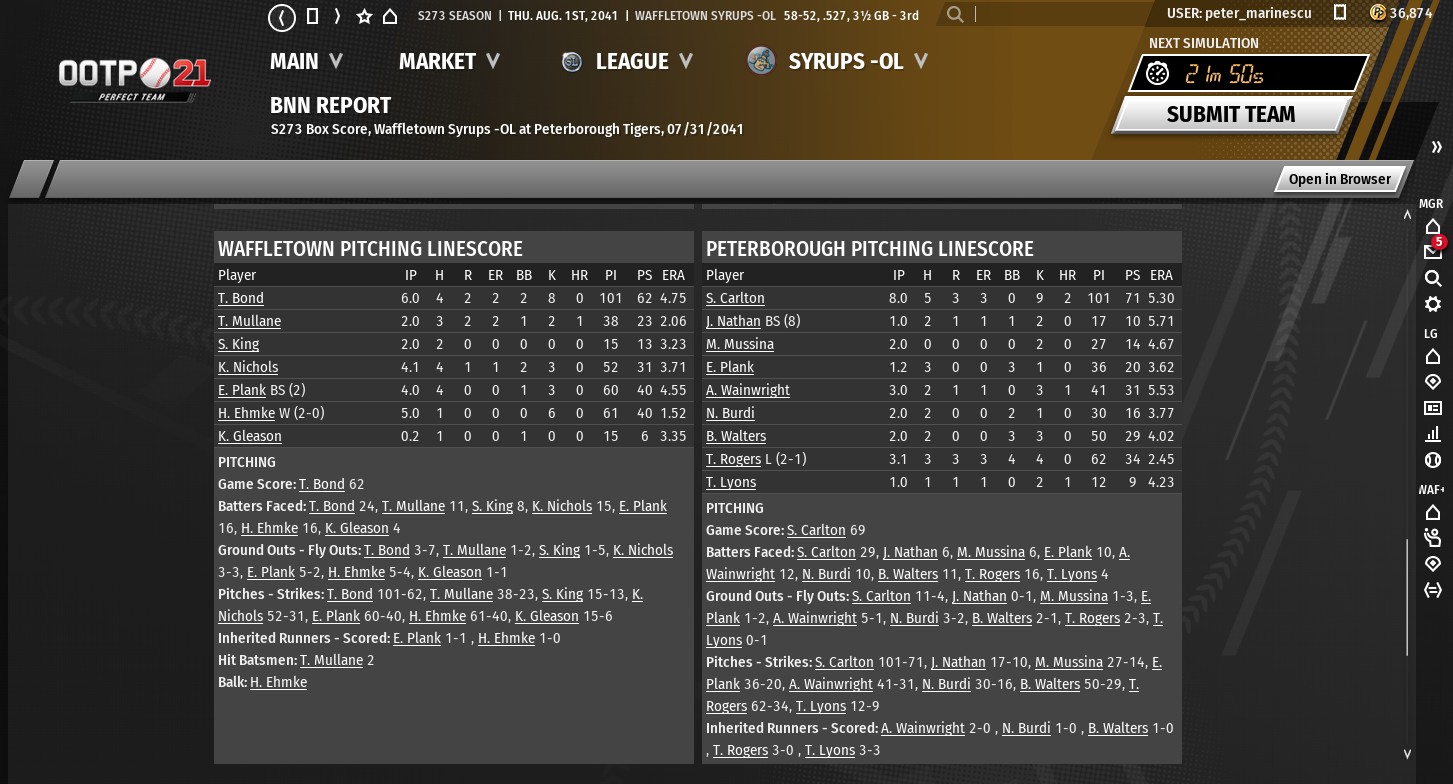The height and width of the screenshot is (784, 1453).
Task: Click the search input field in top bar
Action: pos(1050,15)
